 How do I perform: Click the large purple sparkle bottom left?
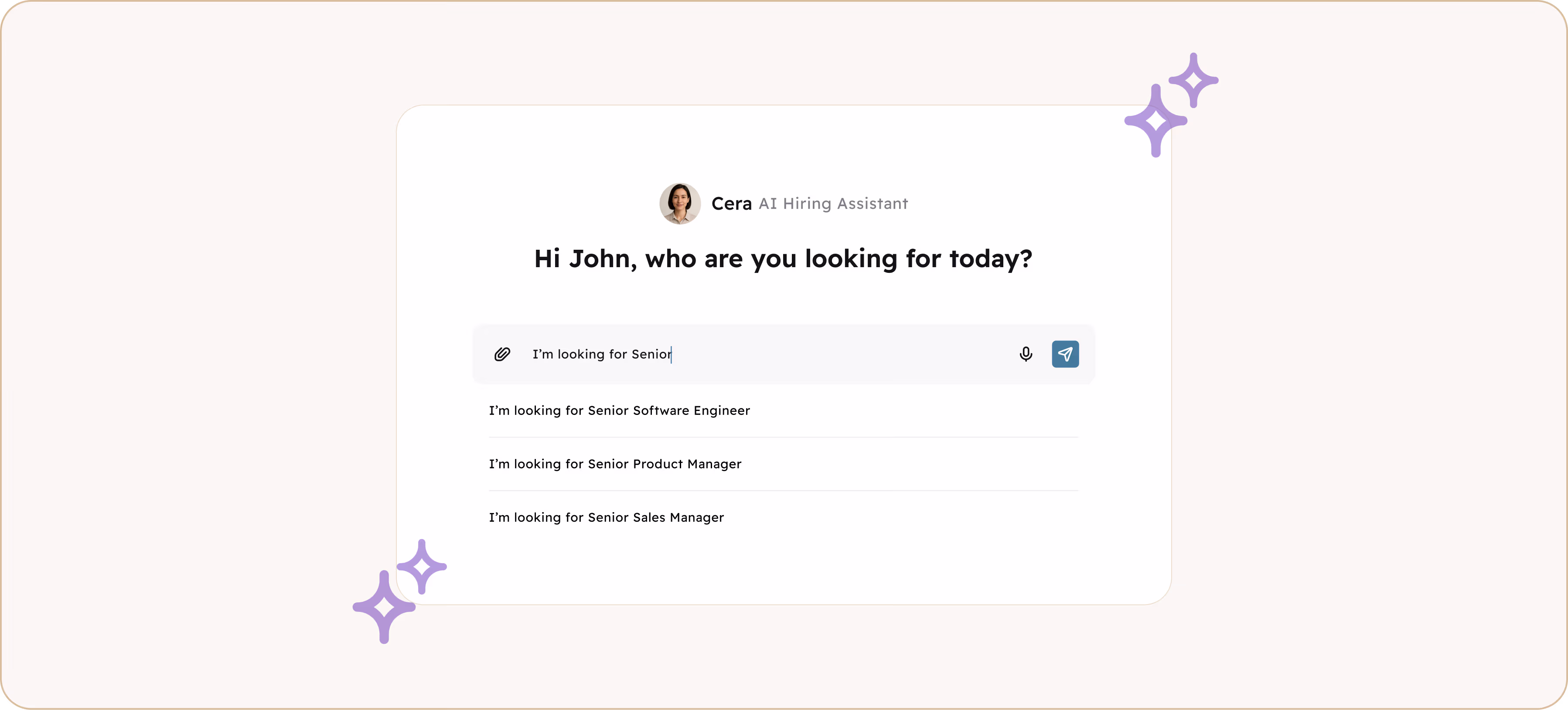pos(384,607)
